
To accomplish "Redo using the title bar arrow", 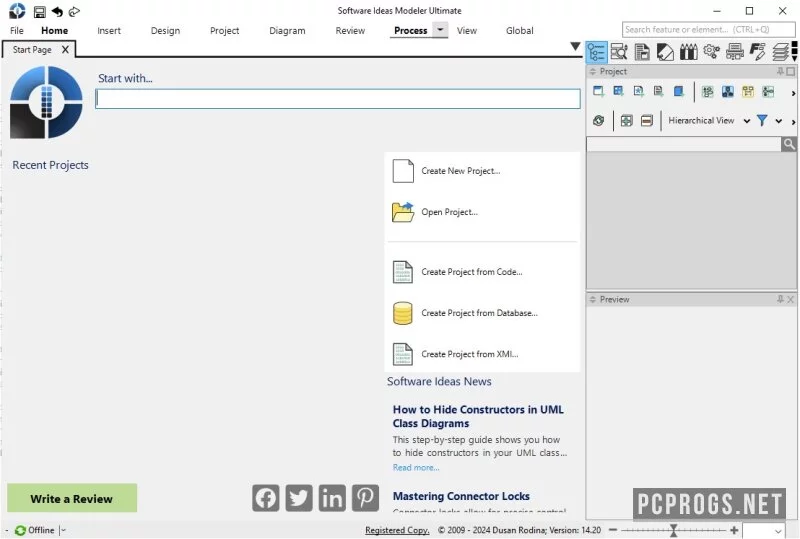I will [x=74, y=11].
